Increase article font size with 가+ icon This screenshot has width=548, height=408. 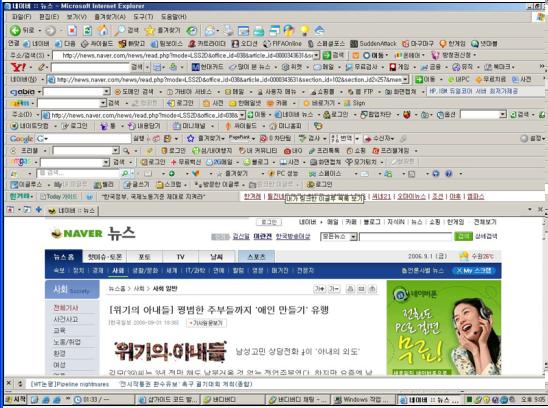click(320, 289)
